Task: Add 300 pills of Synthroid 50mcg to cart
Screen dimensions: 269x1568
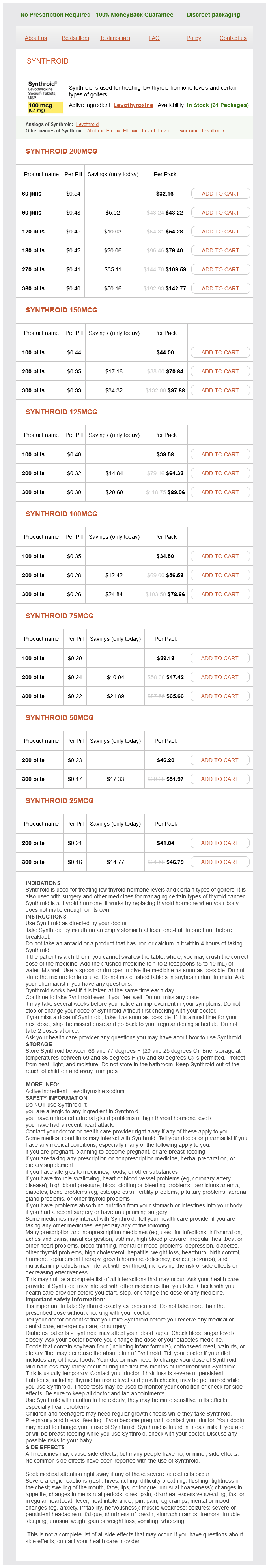Action: 220,779
